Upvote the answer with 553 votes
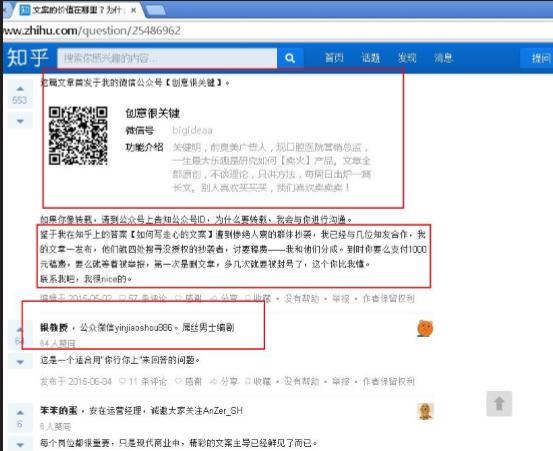The width and height of the screenshot is (553, 451). [x=20, y=89]
